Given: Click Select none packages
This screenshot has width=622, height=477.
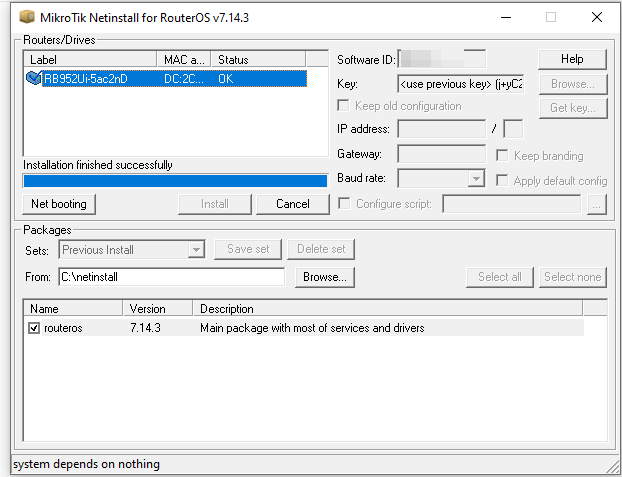Looking at the screenshot, I should [573, 277].
